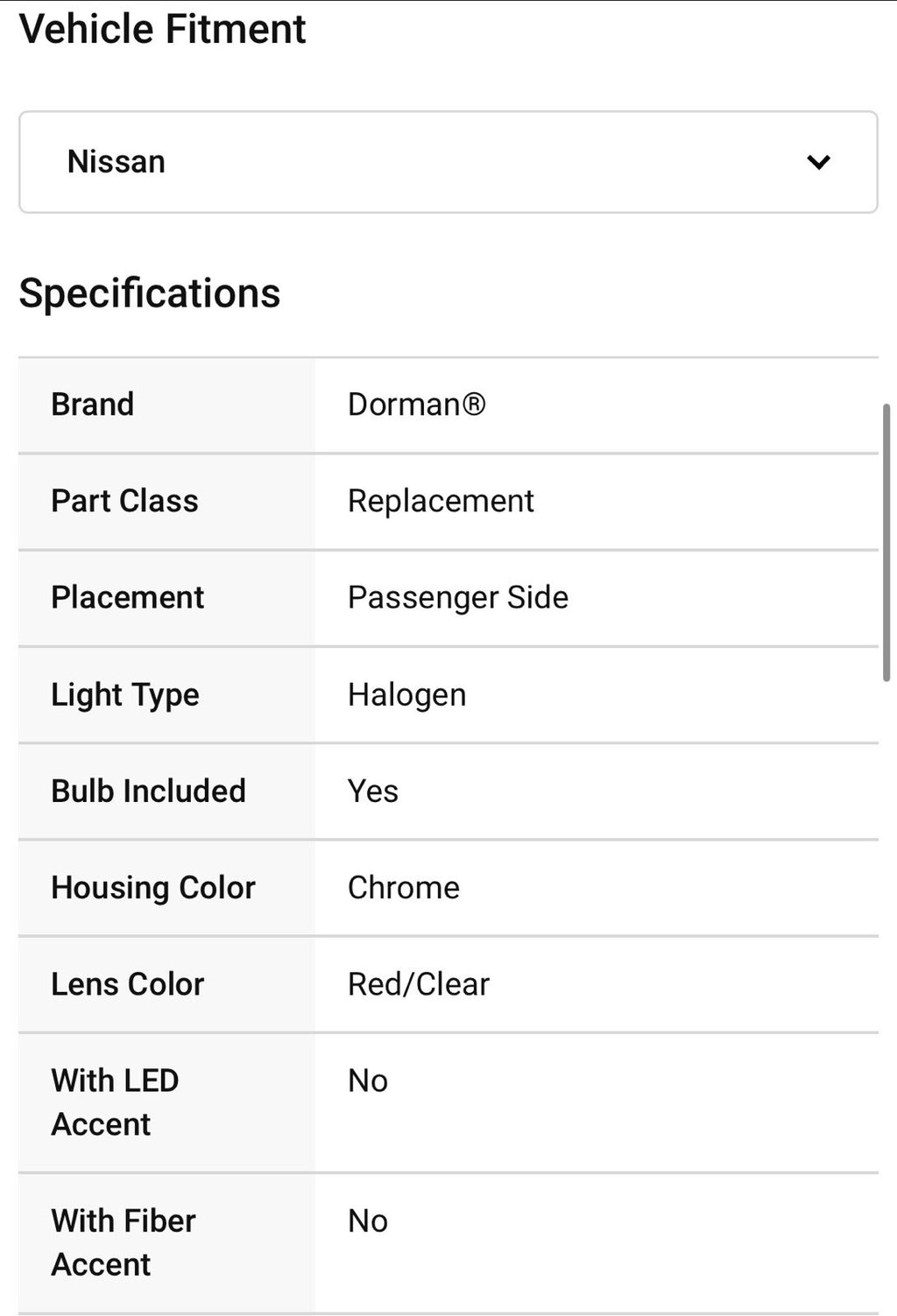Image resolution: width=897 pixels, height=1316 pixels.
Task: Click the Chrome housing color value
Action: point(404,887)
